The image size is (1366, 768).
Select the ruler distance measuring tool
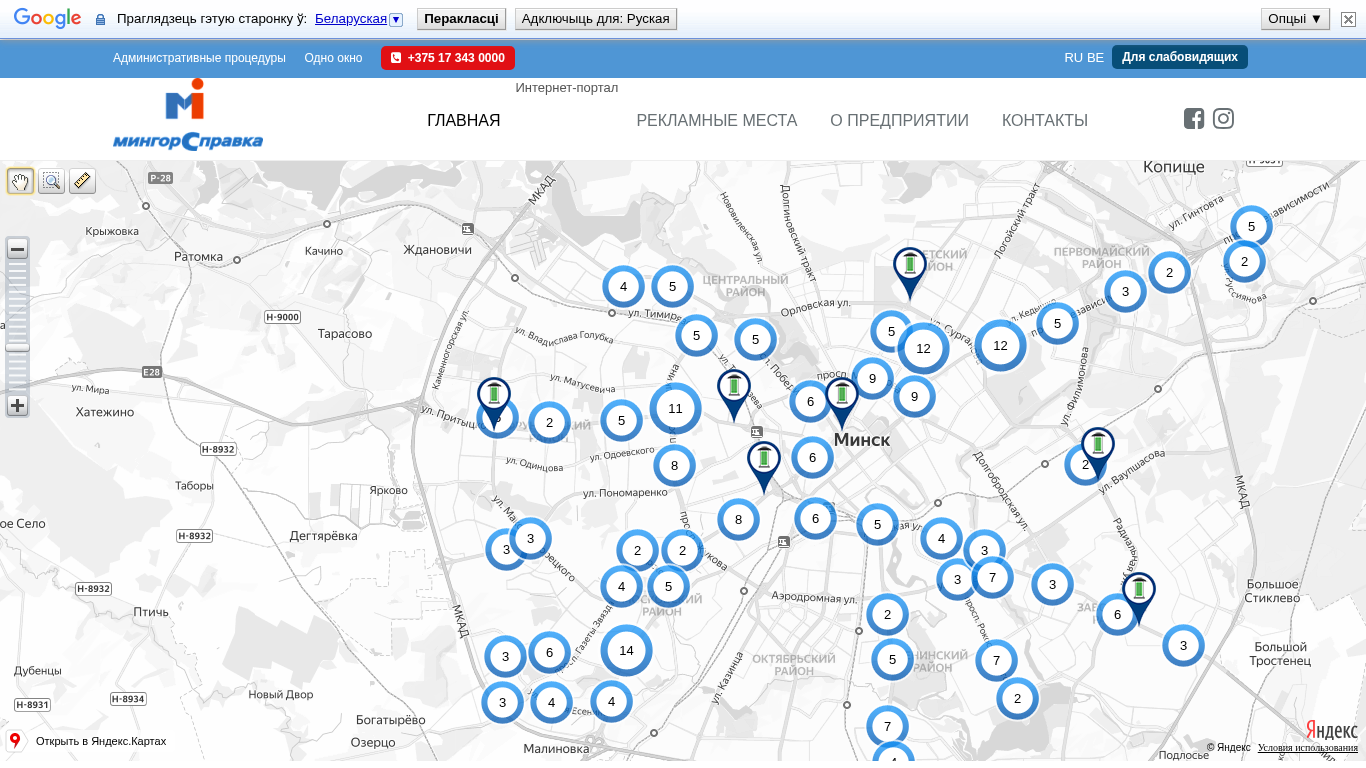pyautogui.click(x=82, y=181)
